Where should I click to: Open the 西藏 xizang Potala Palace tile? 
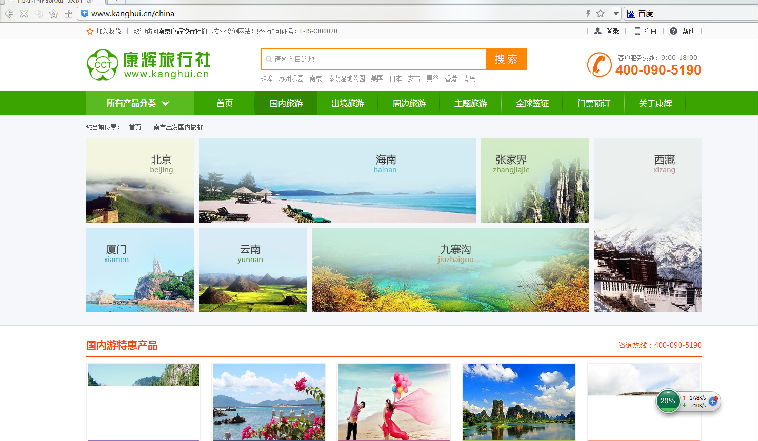[x=648, y=225]
